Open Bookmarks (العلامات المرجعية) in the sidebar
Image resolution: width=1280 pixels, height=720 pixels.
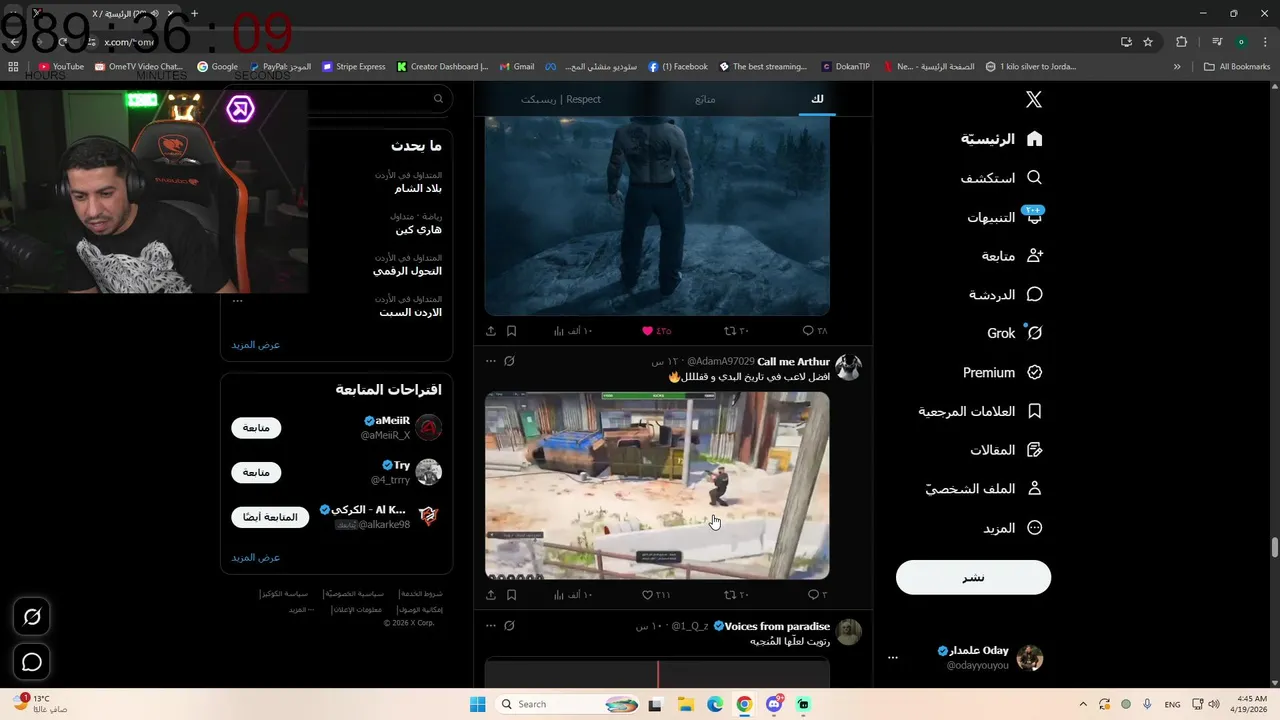tap(981, 411)
